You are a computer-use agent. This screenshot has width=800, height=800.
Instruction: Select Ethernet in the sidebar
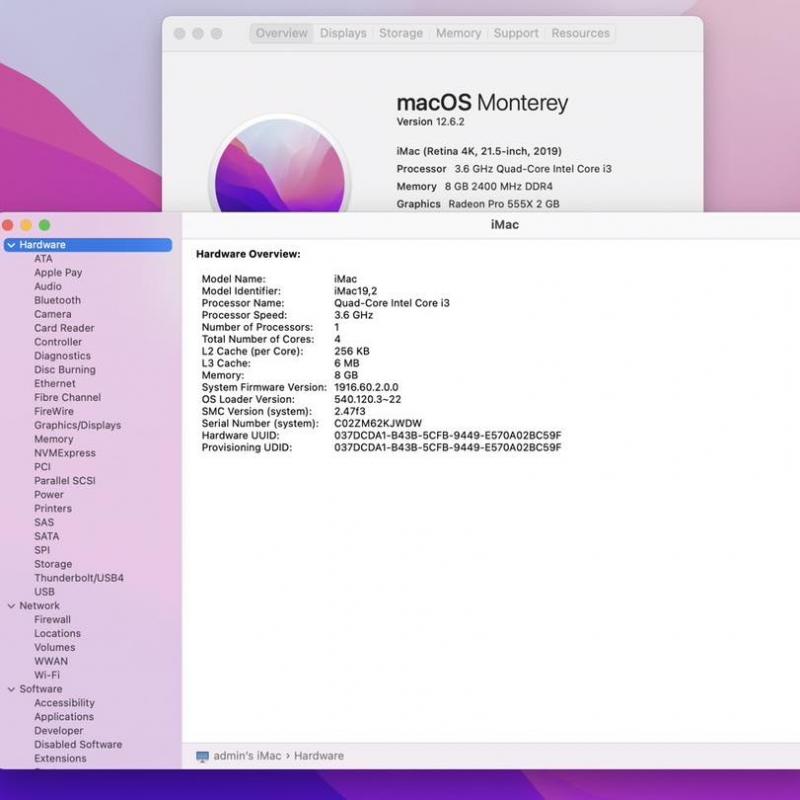(x=55, y=383)
